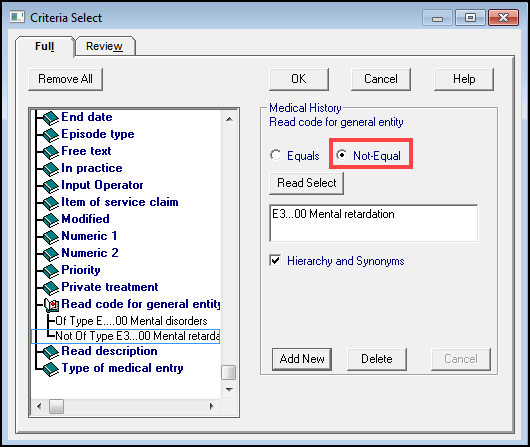This screenshot has height=447, width=530.
Task: Click the Remove All button
Action: [66, 79]
